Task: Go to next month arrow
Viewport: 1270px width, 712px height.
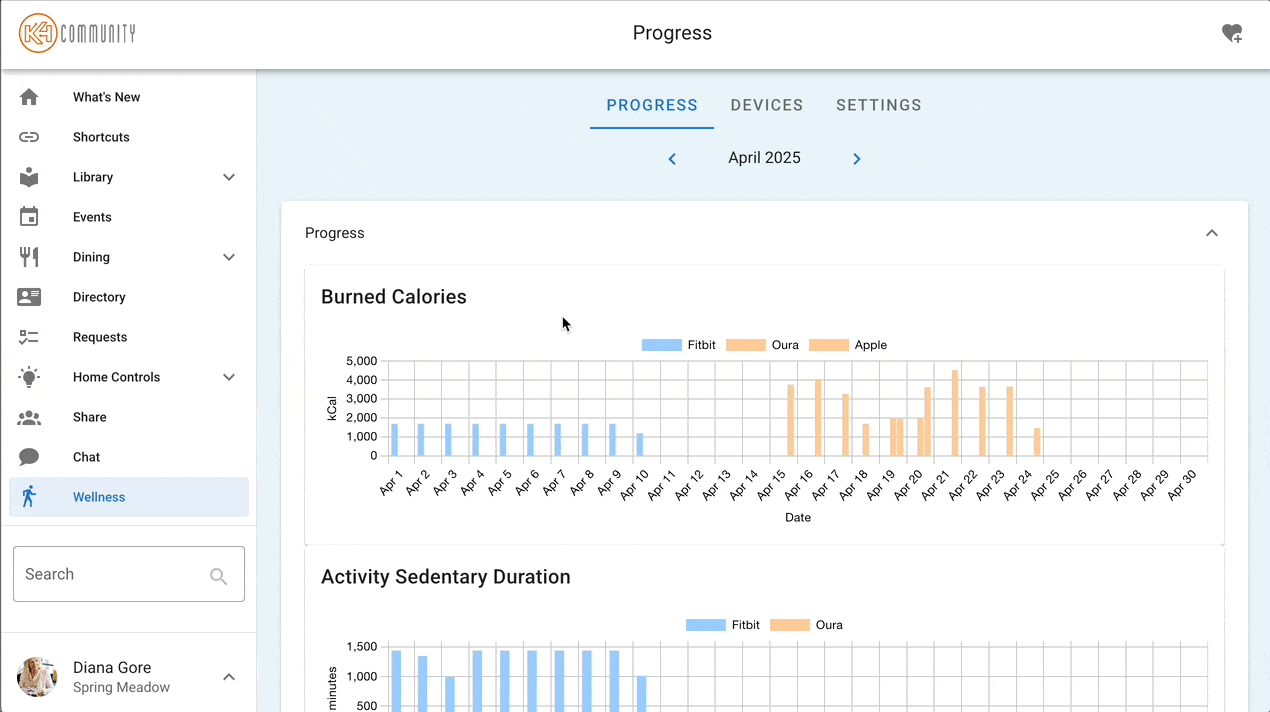Action: pyautogui.click(x=857, y=159)
